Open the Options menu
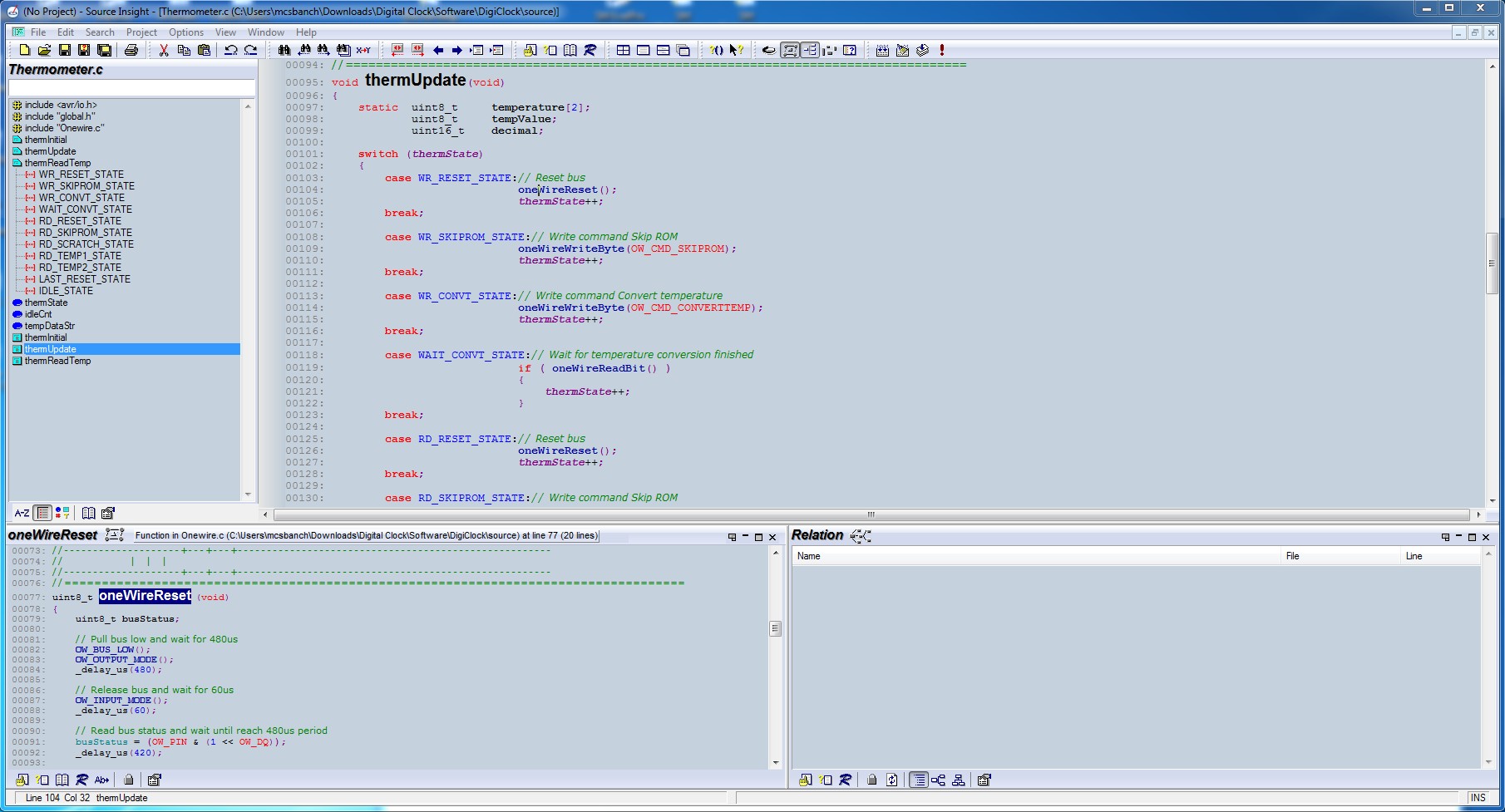Viewport: 1505px width, 812px height. pos(186,32)
